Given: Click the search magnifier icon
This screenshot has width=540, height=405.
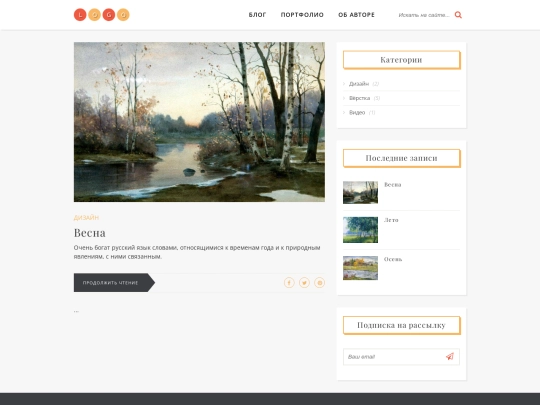Looking at the screenshot, I should [x=458, y=15].
